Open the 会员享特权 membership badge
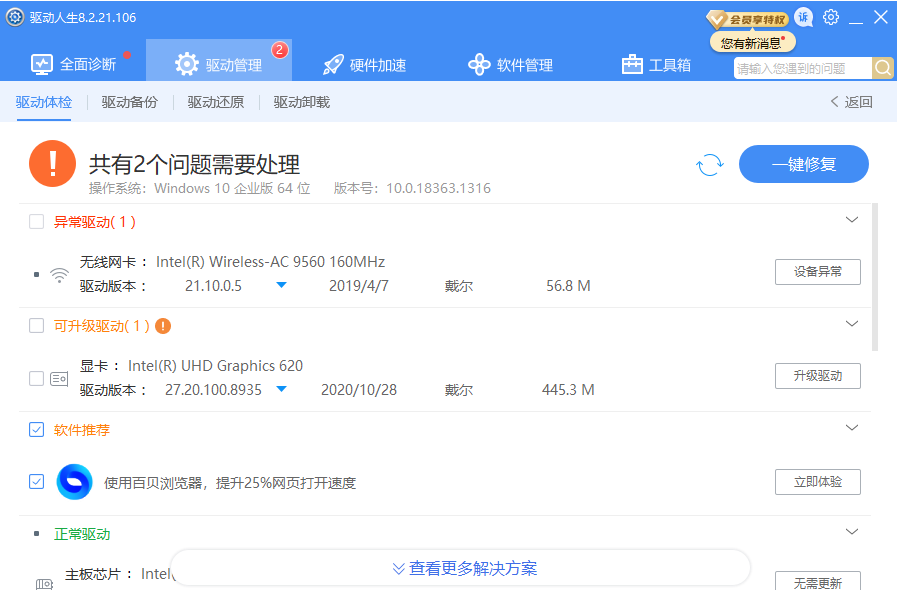 pos(747,19)
